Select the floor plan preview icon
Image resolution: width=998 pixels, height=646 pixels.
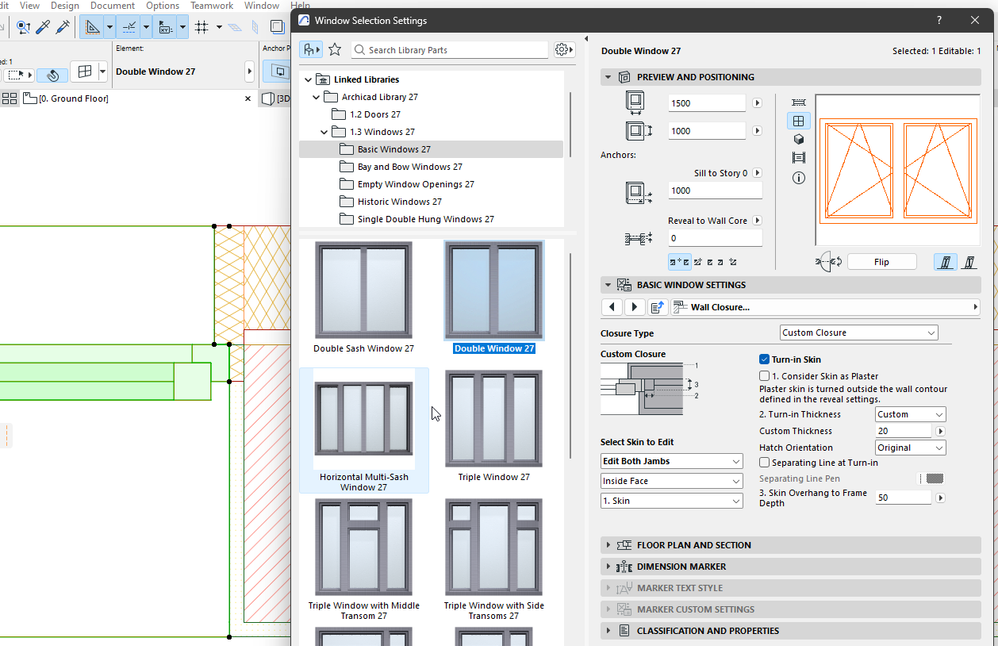pyautogui.click(x=798, y=102)
